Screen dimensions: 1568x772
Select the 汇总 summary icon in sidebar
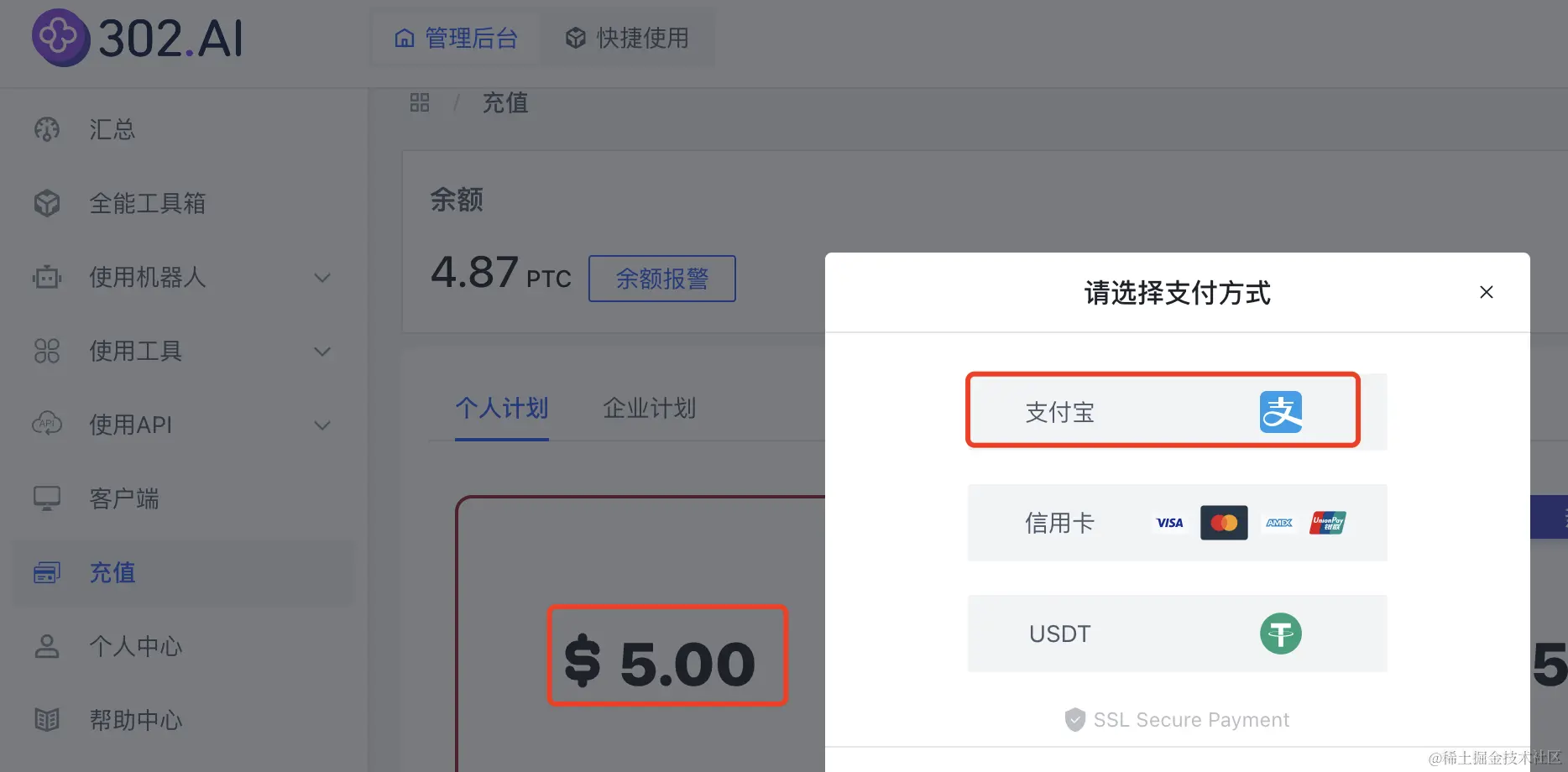[46, 129]
